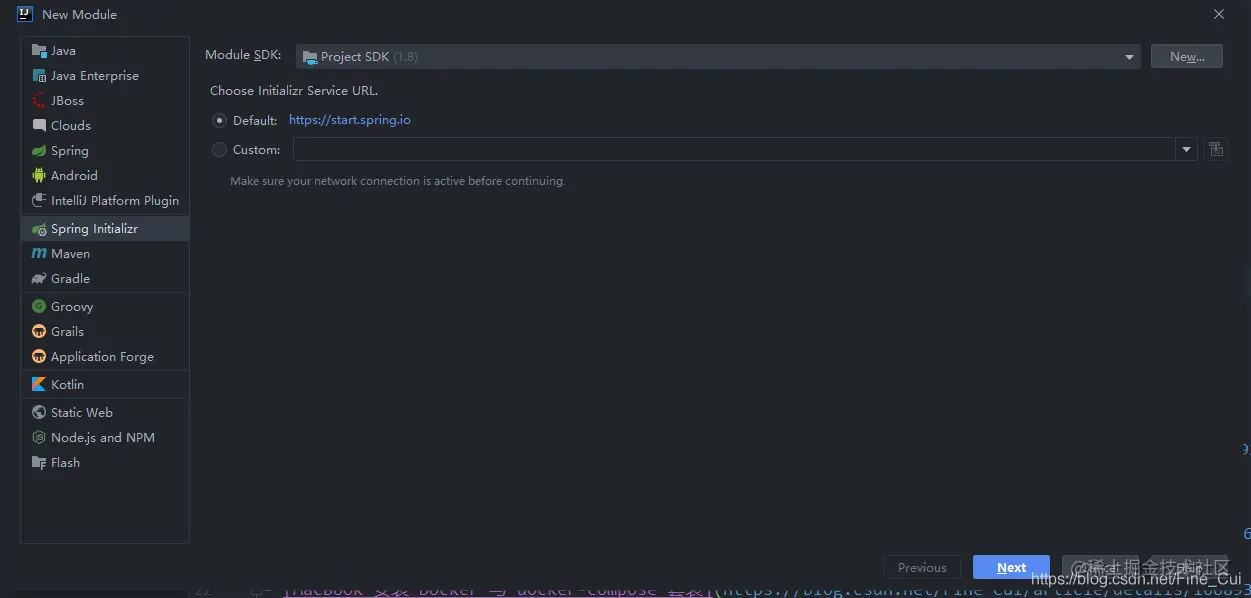Click the Application Forge icon
The image size is (1251, 598).
coord(39,357)
